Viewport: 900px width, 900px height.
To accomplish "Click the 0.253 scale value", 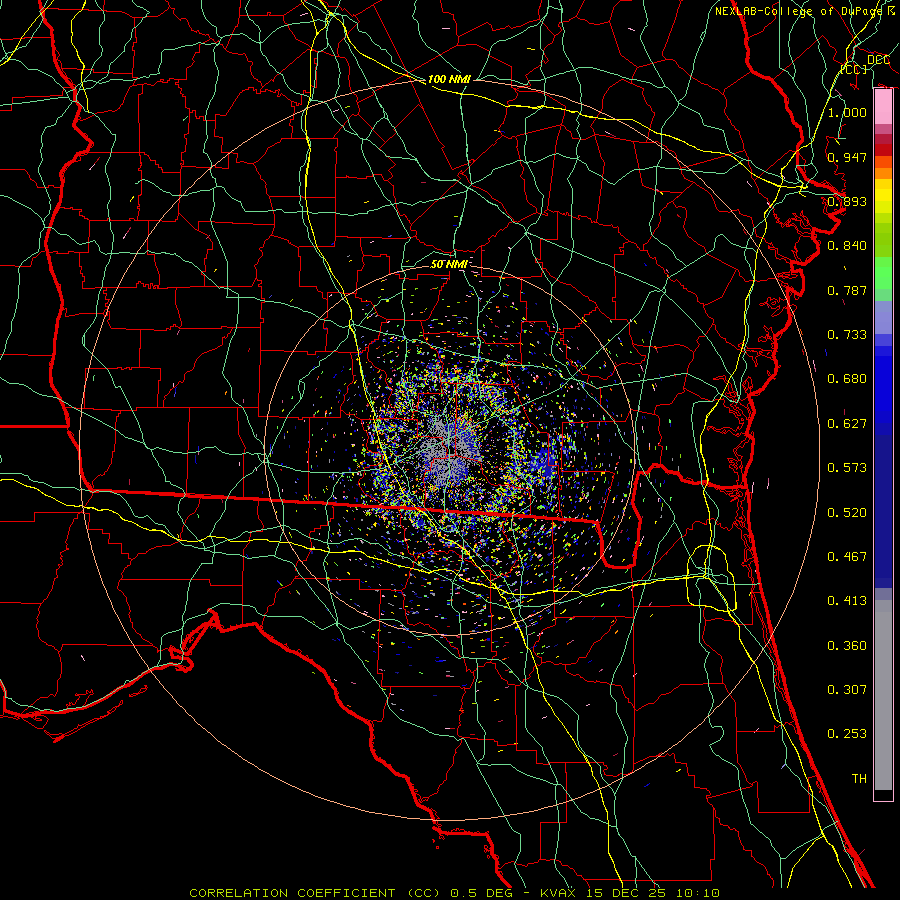I will coord(847,734).
